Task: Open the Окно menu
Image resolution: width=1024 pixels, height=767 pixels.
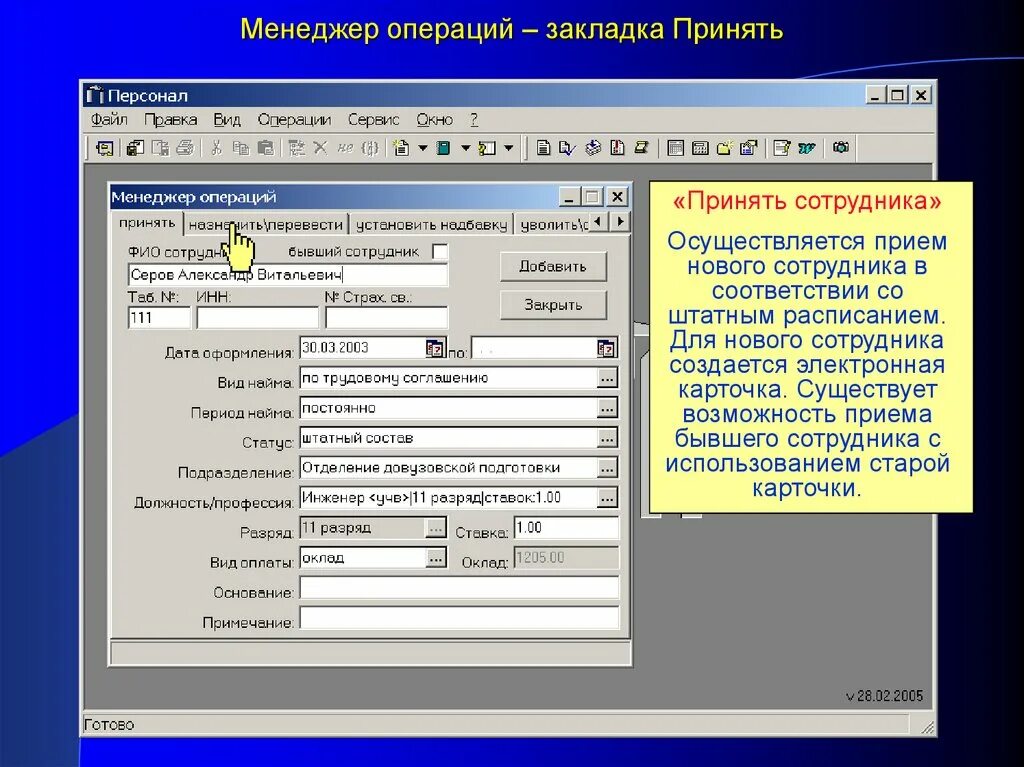Action: pyautogui.click(x=434, y=120)
